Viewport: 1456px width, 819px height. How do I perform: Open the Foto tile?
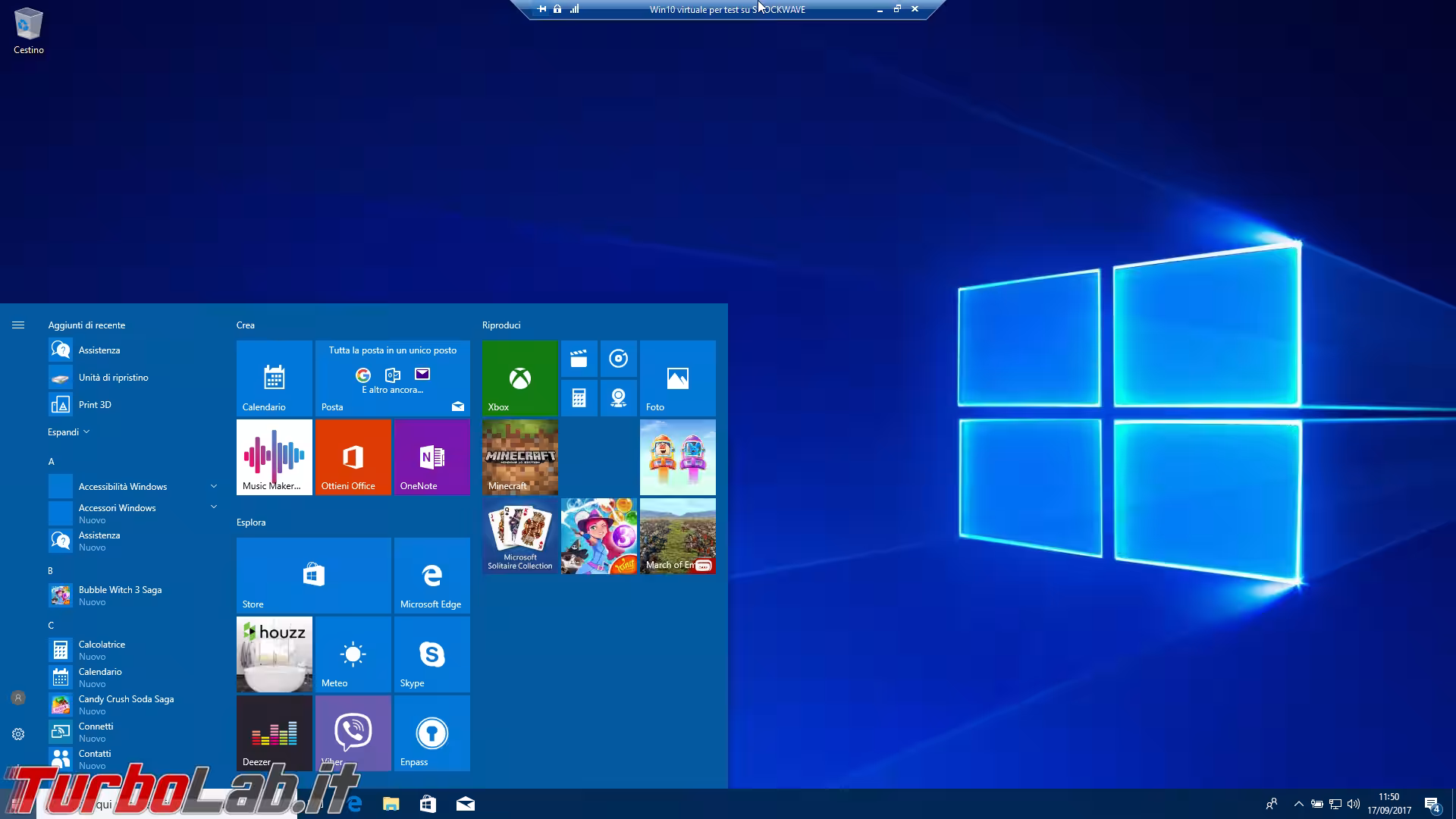[677, 378]
